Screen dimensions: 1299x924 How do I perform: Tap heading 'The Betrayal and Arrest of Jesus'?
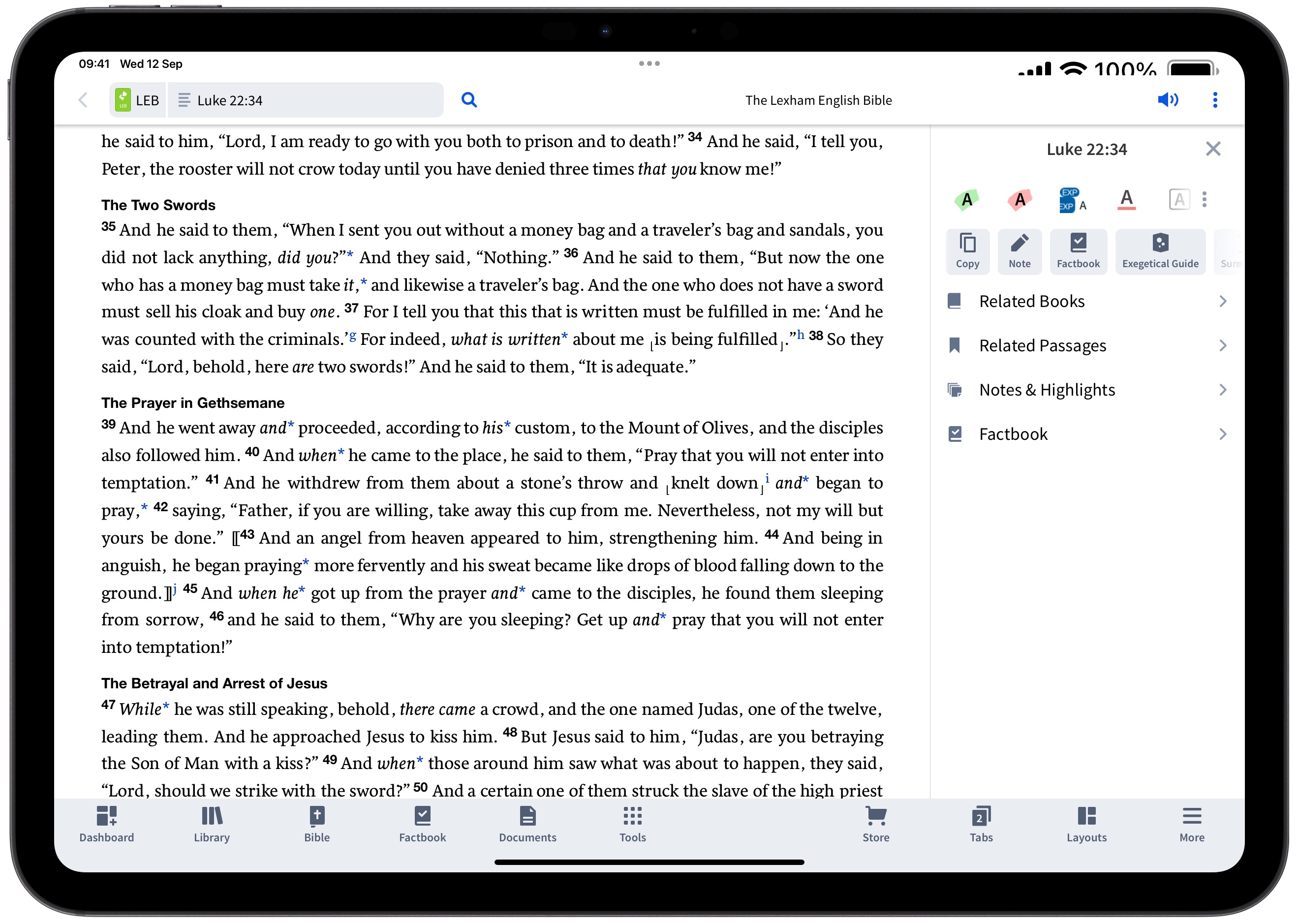[x=214, y=683]
